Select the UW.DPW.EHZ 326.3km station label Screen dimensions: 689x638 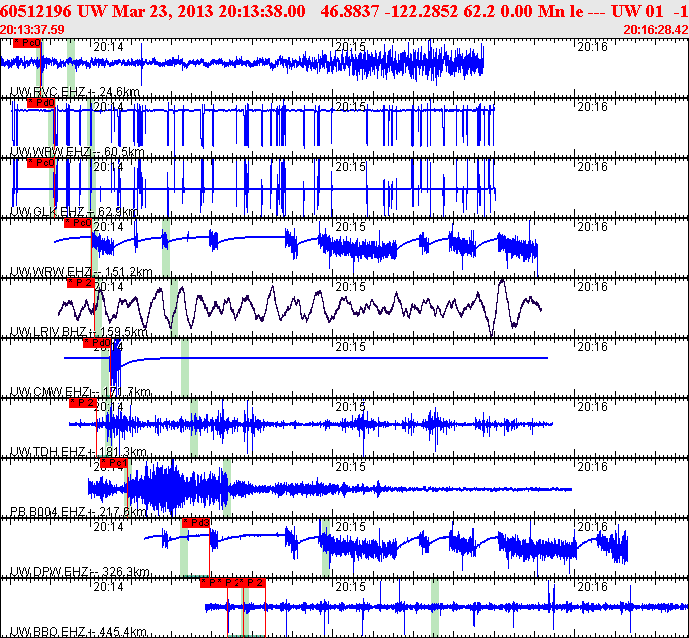coord(80,572)
